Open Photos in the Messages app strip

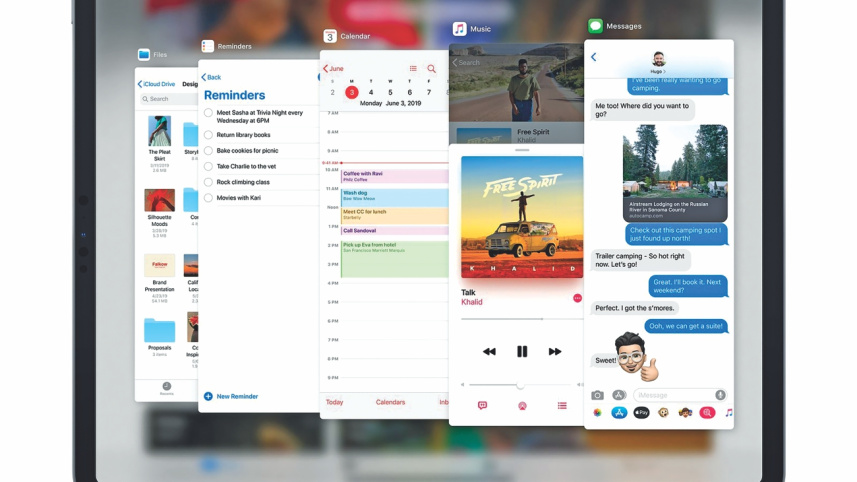coord(597,413)
